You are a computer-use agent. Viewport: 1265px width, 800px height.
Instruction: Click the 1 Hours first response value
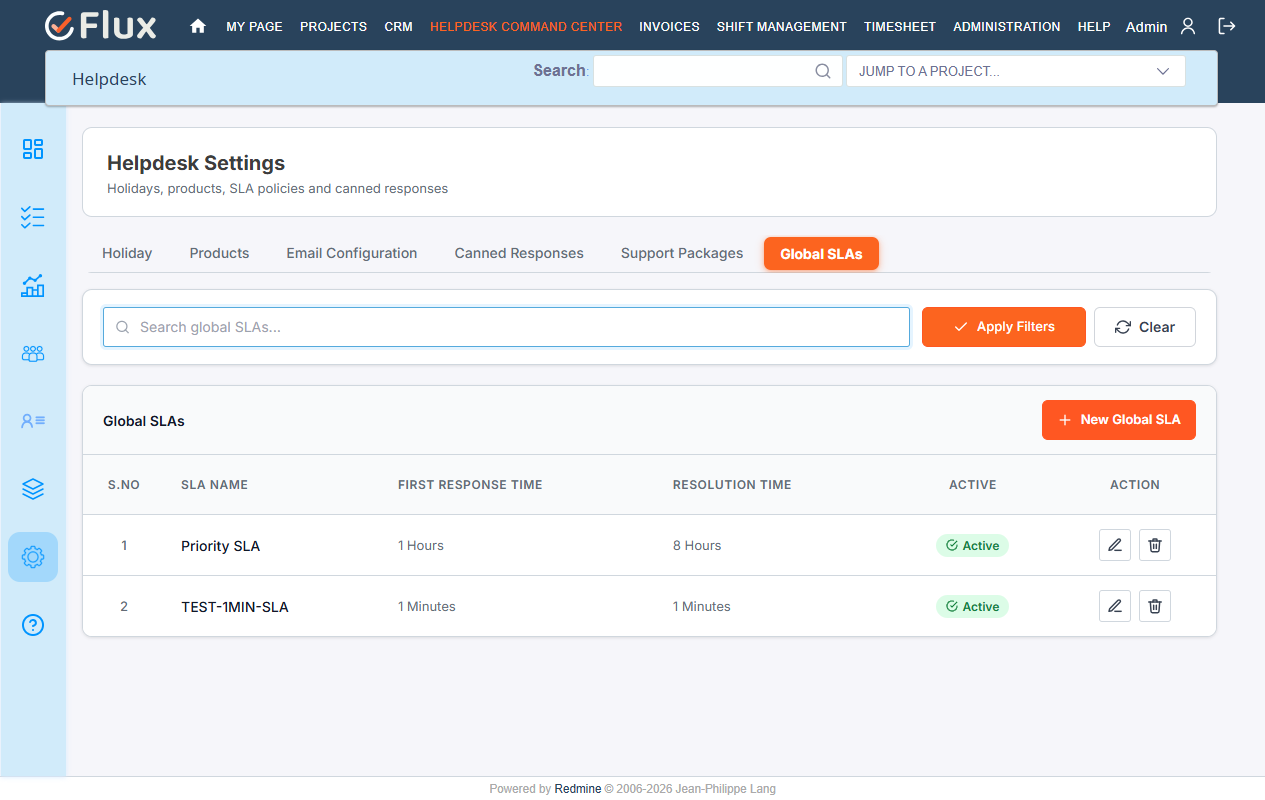point(421,546)
